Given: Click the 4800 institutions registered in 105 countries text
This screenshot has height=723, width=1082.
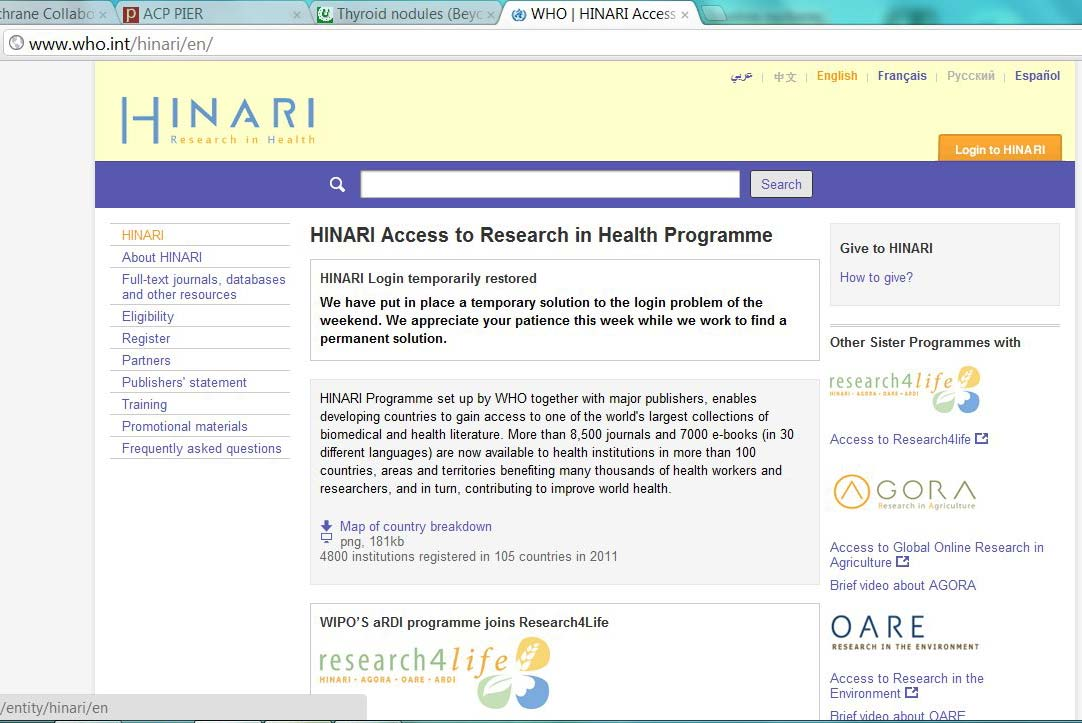Looking at the screenshot, I should click(469, 557).
